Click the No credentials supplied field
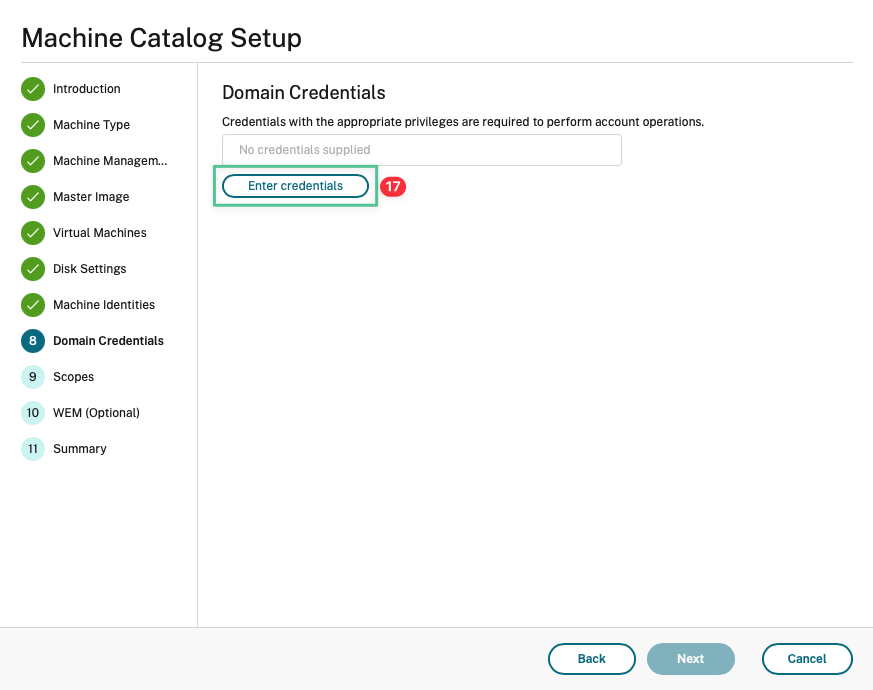This screenshot has width=873, height=690. coord(421,150)
